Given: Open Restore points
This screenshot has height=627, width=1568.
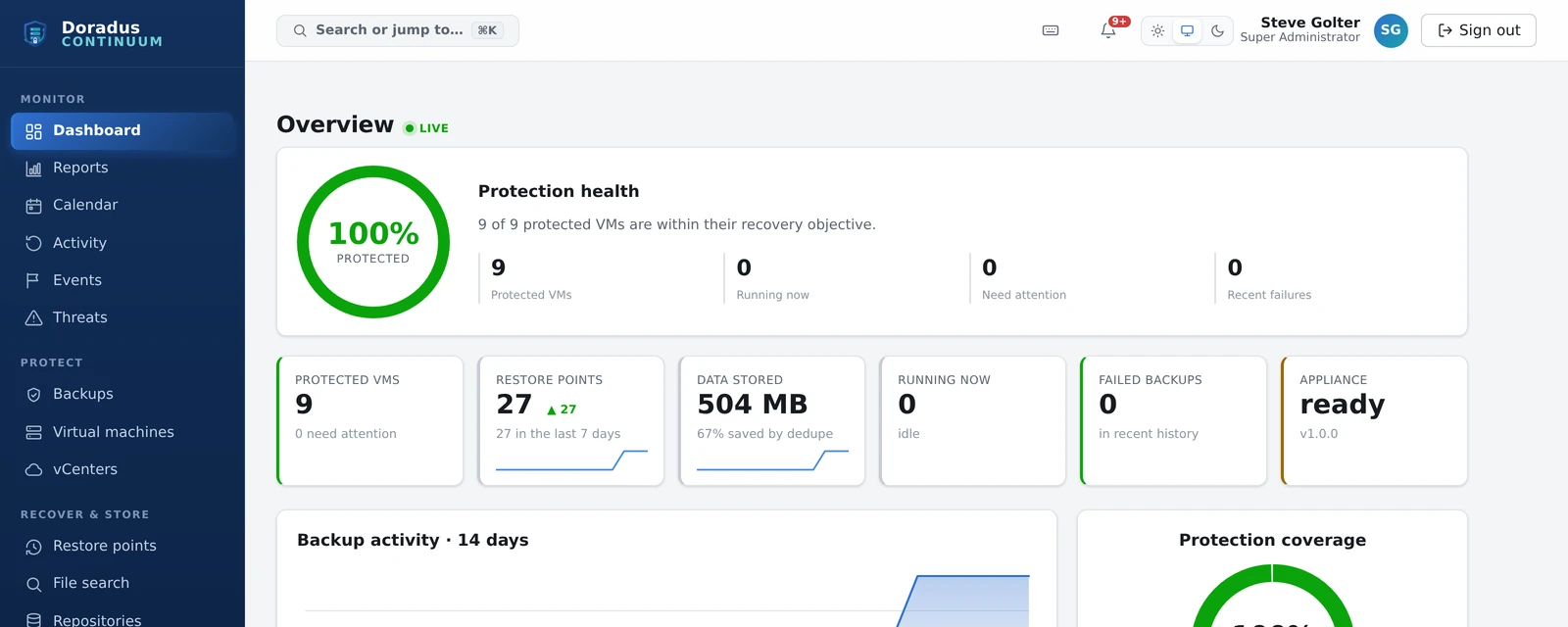Looking at the screenshot, I should click(122, 547).
